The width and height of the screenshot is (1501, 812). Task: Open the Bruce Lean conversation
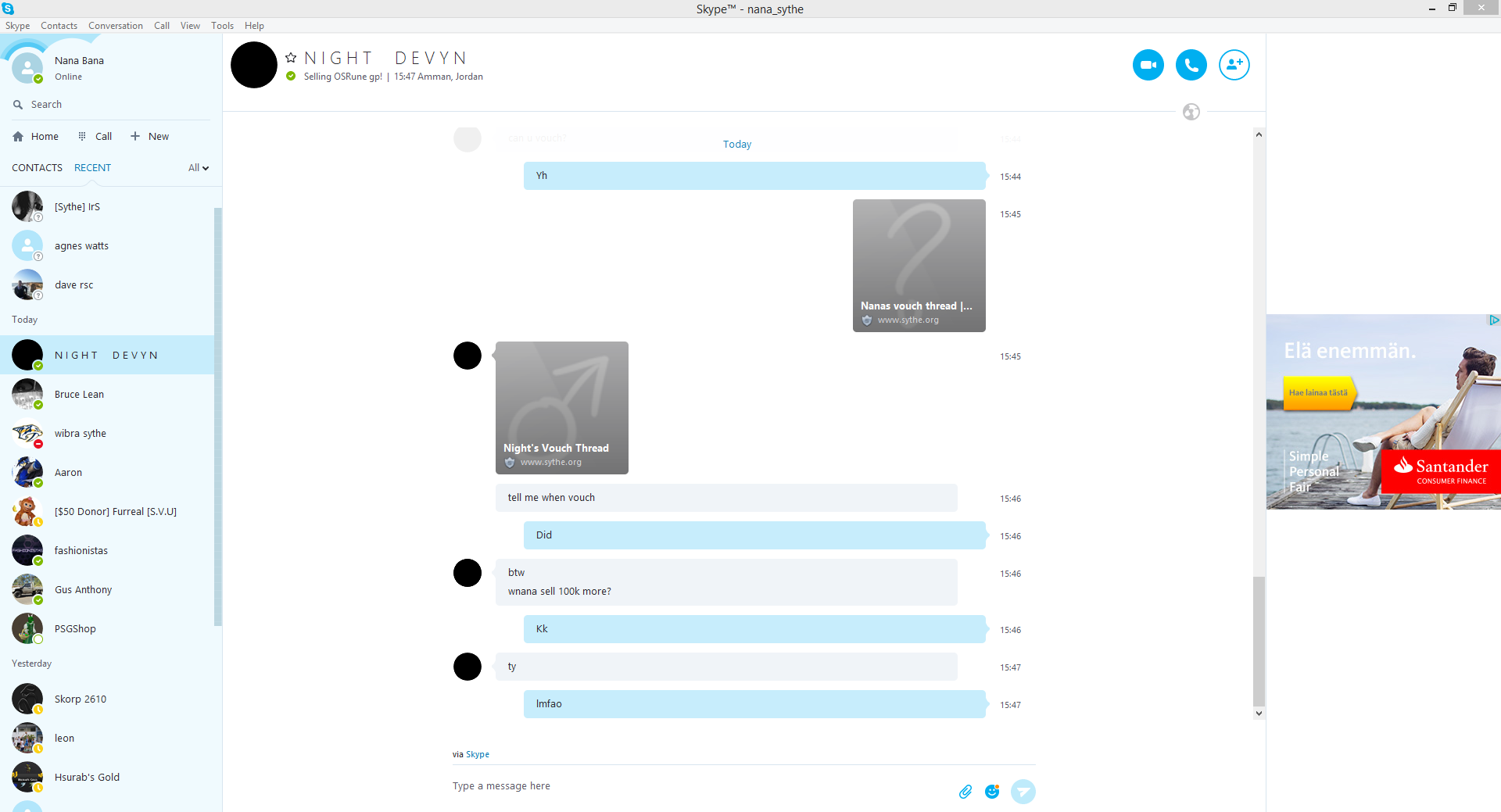point(107,394)
